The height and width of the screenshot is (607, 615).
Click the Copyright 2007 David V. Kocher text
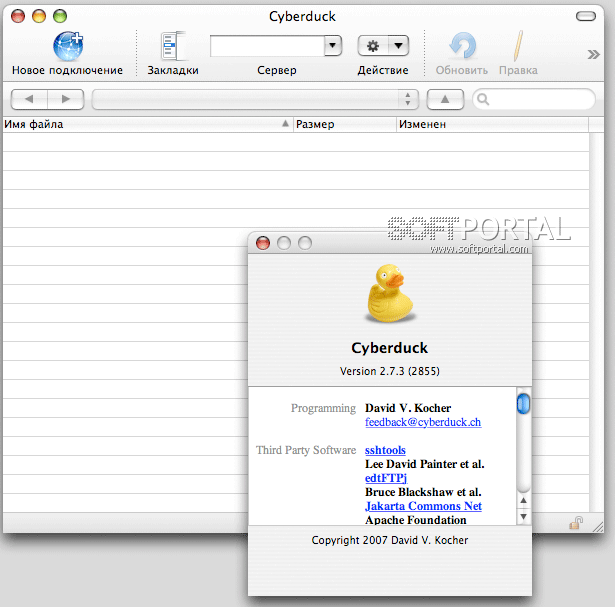(389, 540)
